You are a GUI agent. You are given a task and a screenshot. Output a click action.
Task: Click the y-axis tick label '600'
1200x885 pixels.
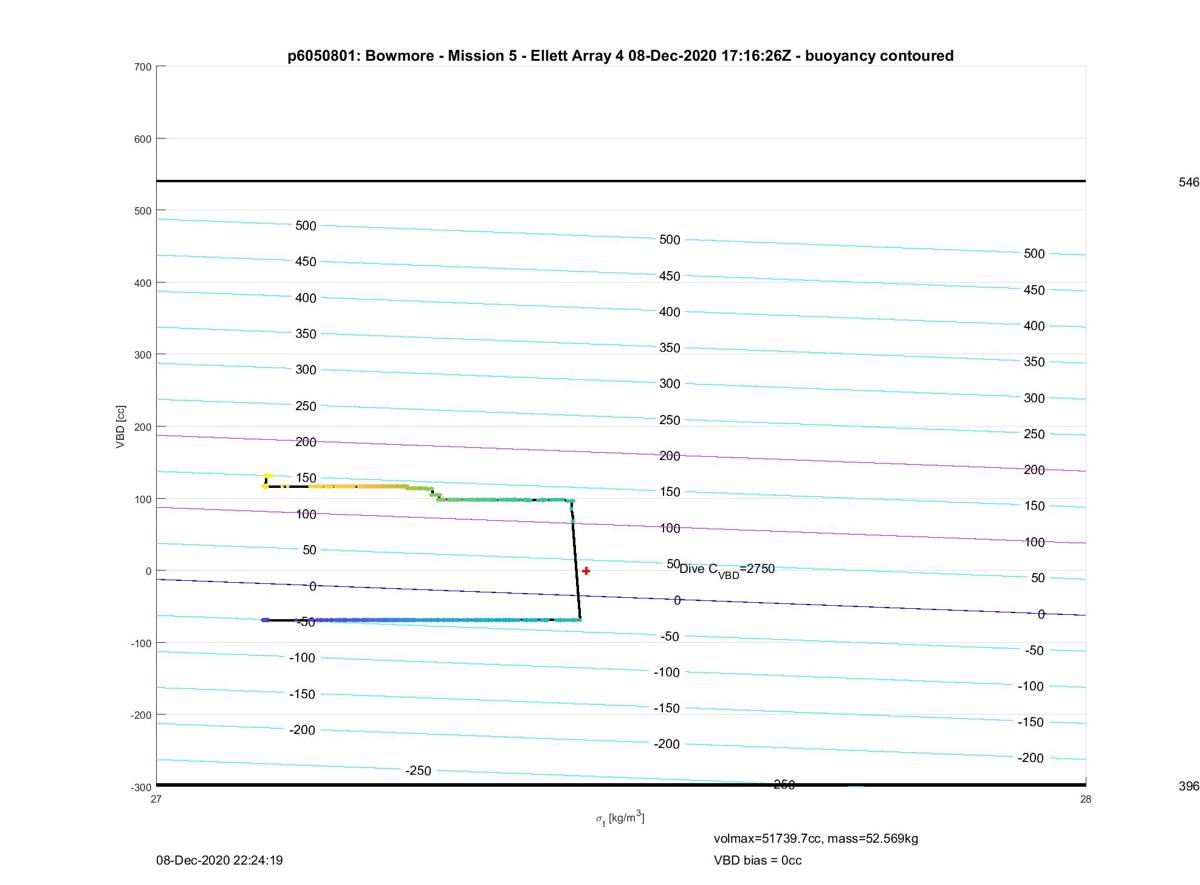(x=142, y=139)
